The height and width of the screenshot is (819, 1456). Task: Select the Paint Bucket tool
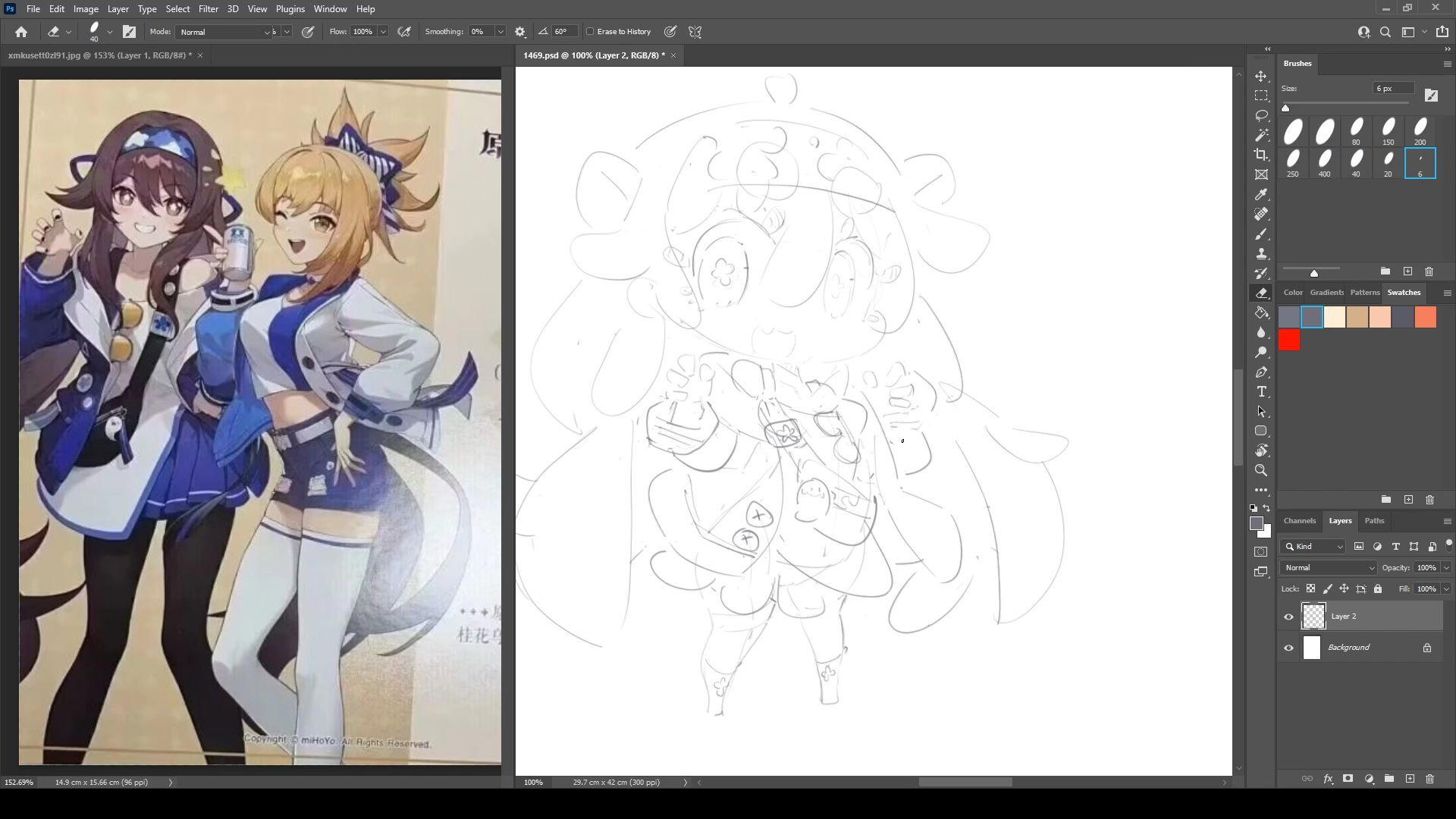1261,313
